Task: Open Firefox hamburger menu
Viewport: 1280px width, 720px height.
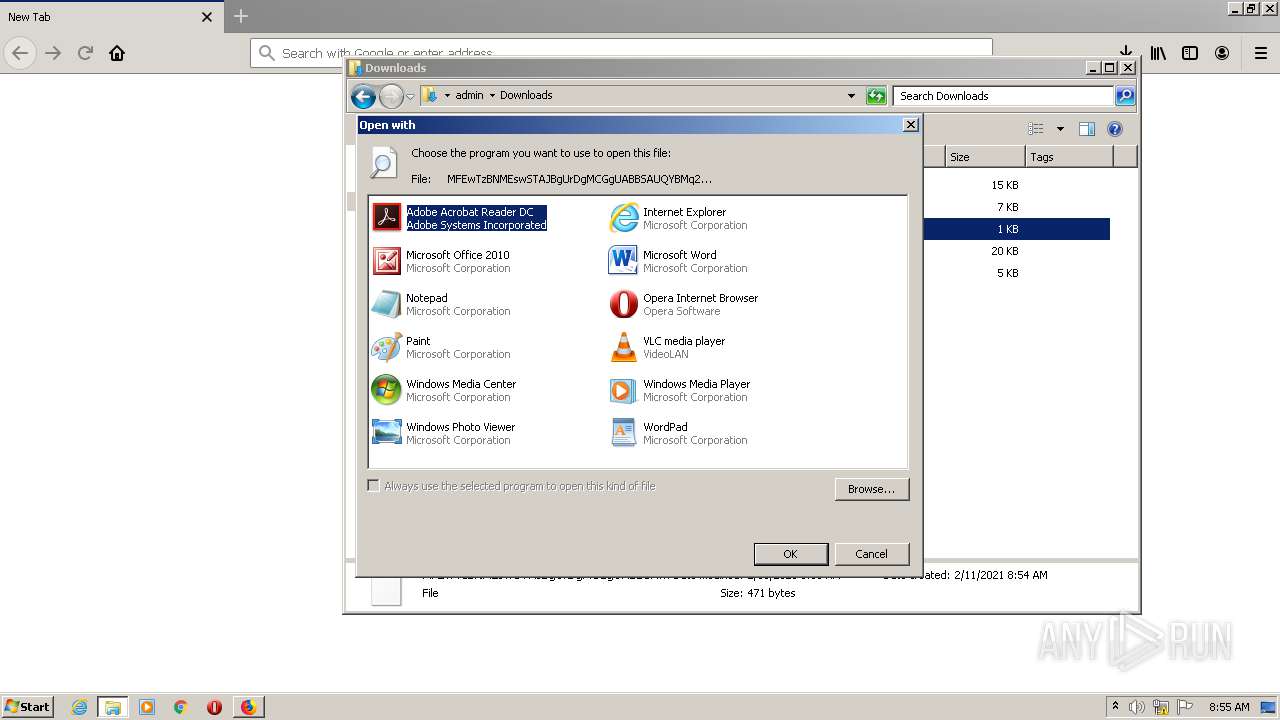Action: 1261,53
